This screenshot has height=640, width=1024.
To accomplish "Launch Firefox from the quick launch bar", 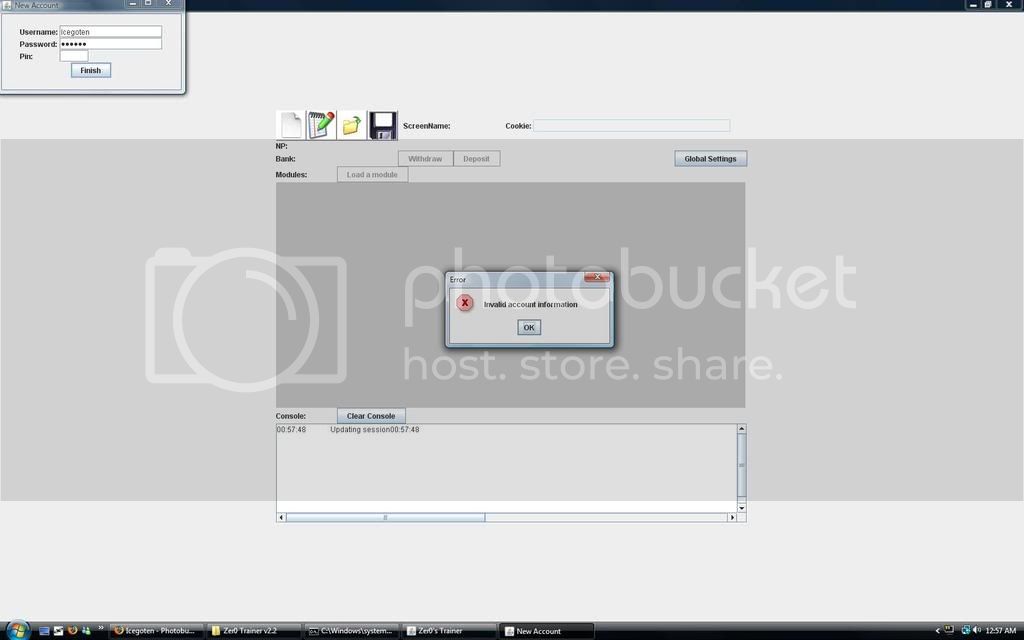I will click(72, 631).
